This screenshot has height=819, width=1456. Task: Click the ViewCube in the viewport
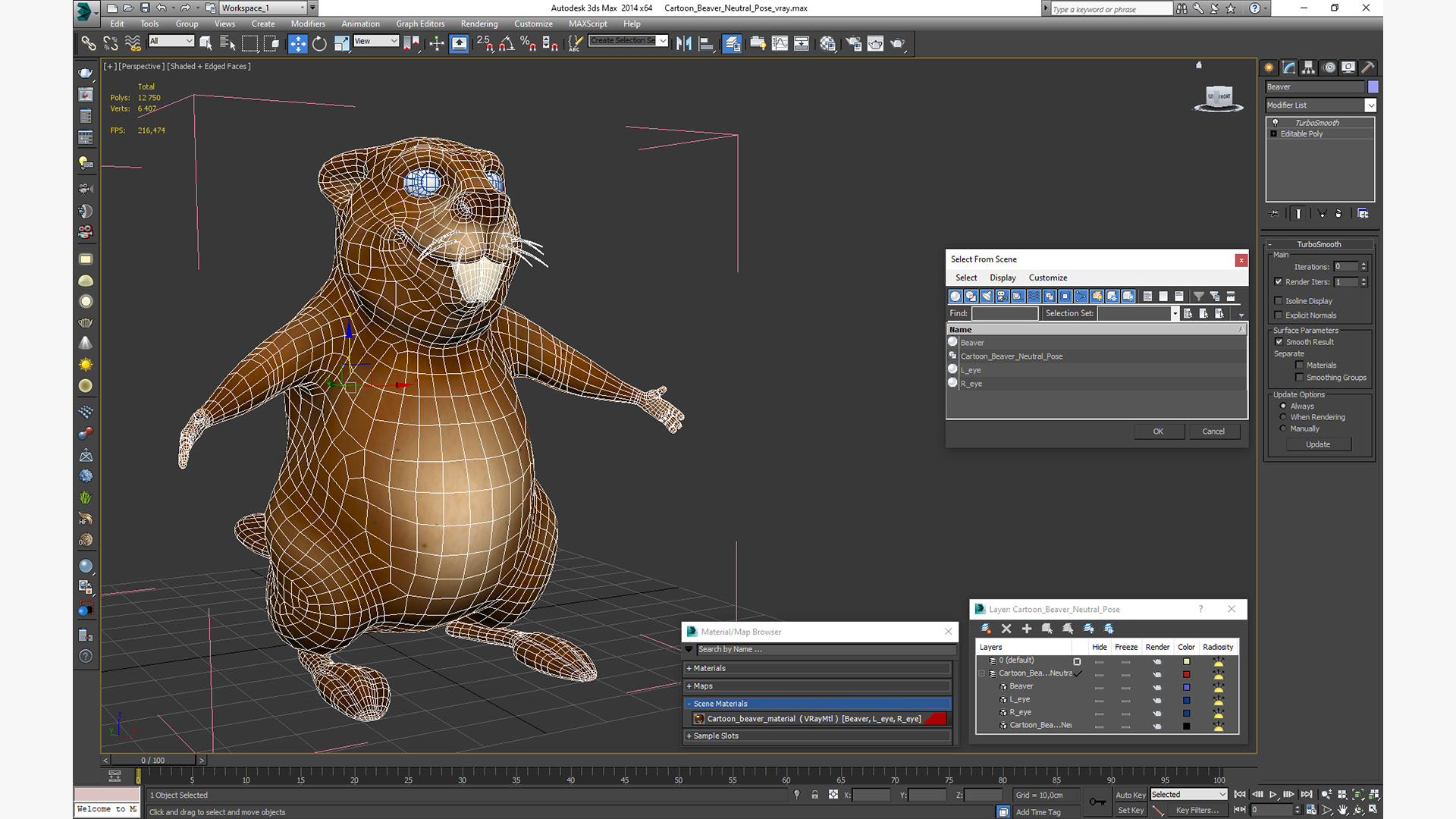click(x=1219, y=98)
